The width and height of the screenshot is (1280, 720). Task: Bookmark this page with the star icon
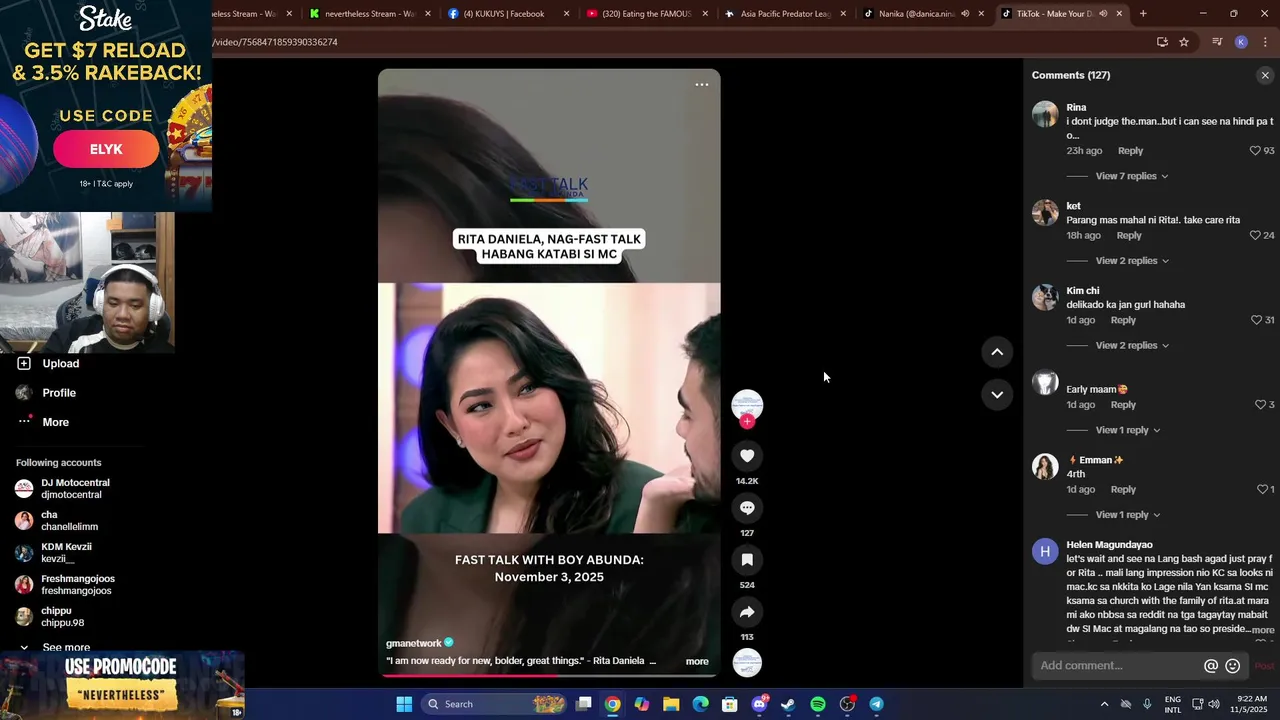1184,42
